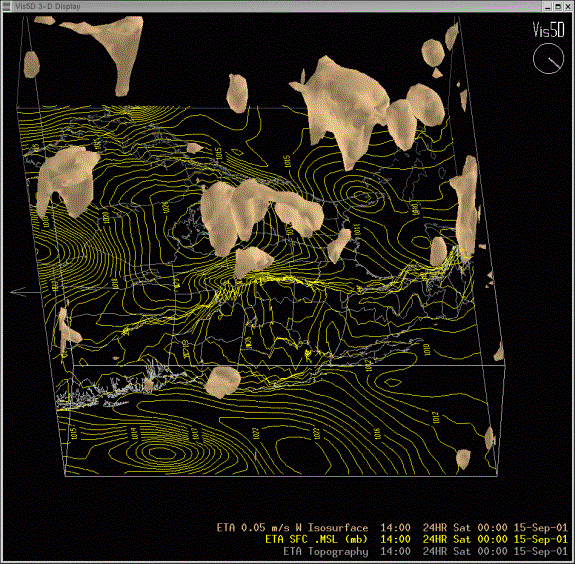Maximize the Vis5D 3-D Display window
Image resolution: width=575 pixels, height=564 pixels.
pos(558,6)
